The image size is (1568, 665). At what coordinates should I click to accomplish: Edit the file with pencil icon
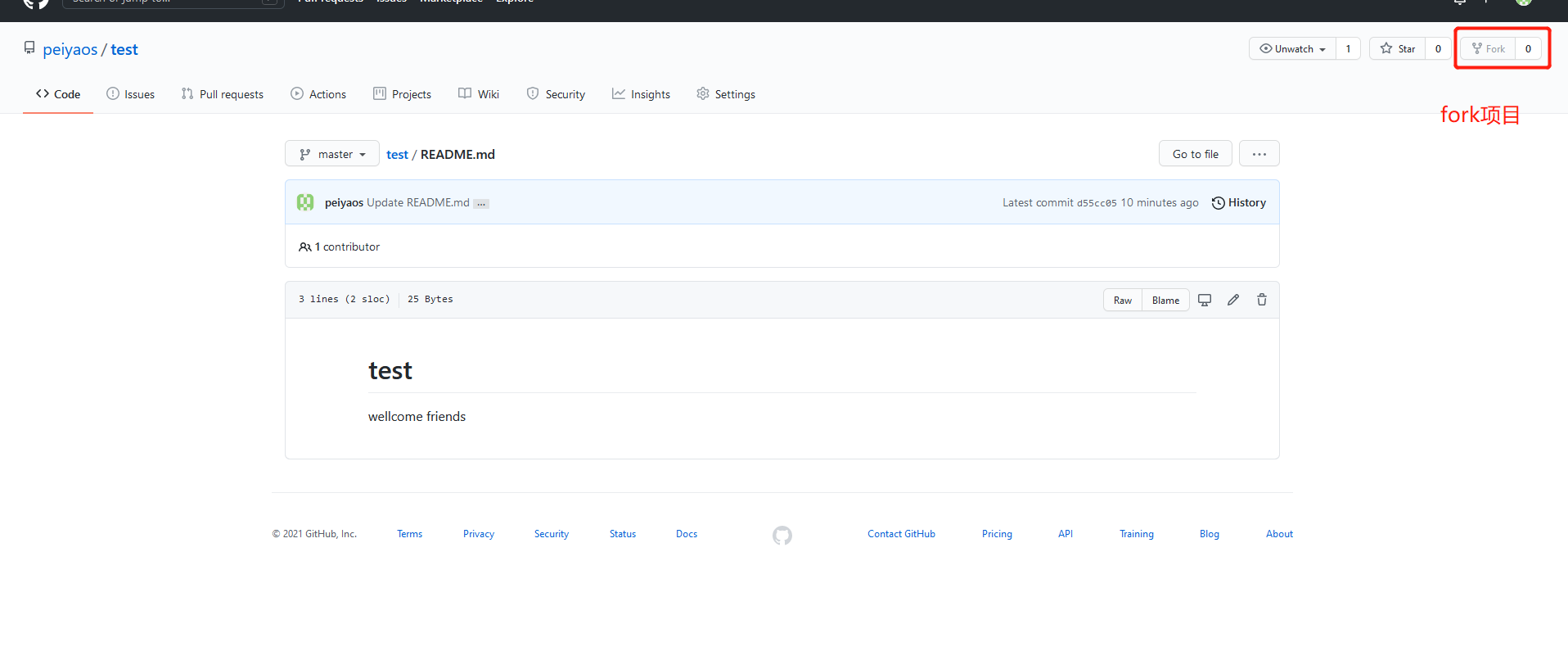point(1233,300)
